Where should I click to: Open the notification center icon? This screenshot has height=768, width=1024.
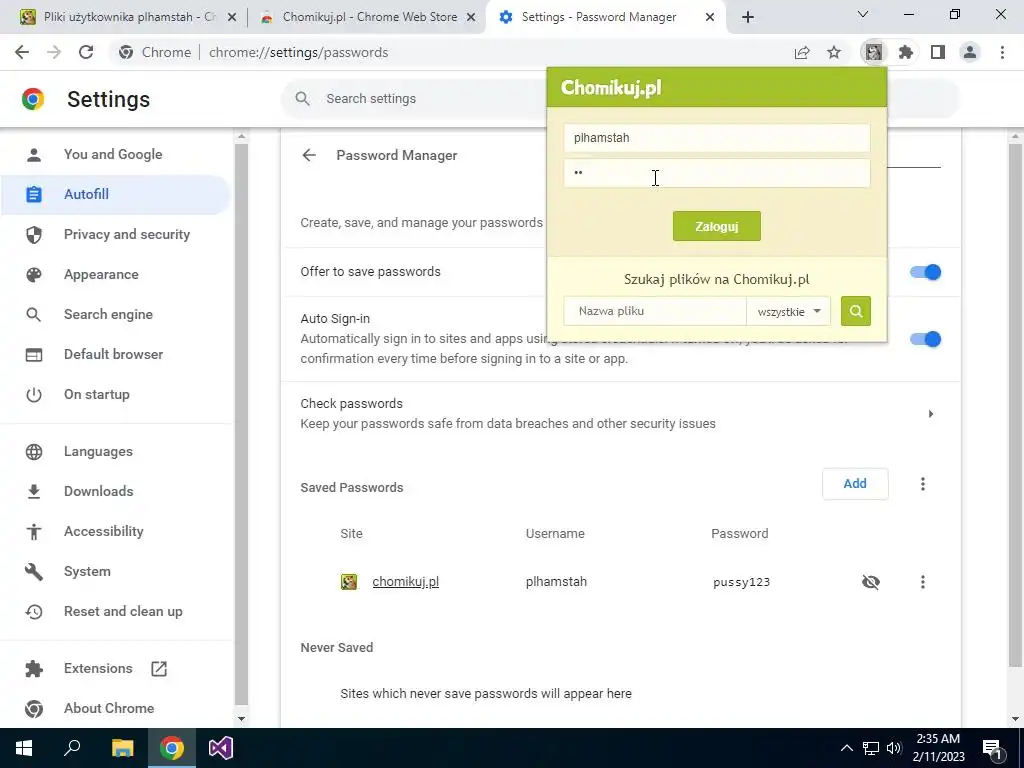coord(992,748)
